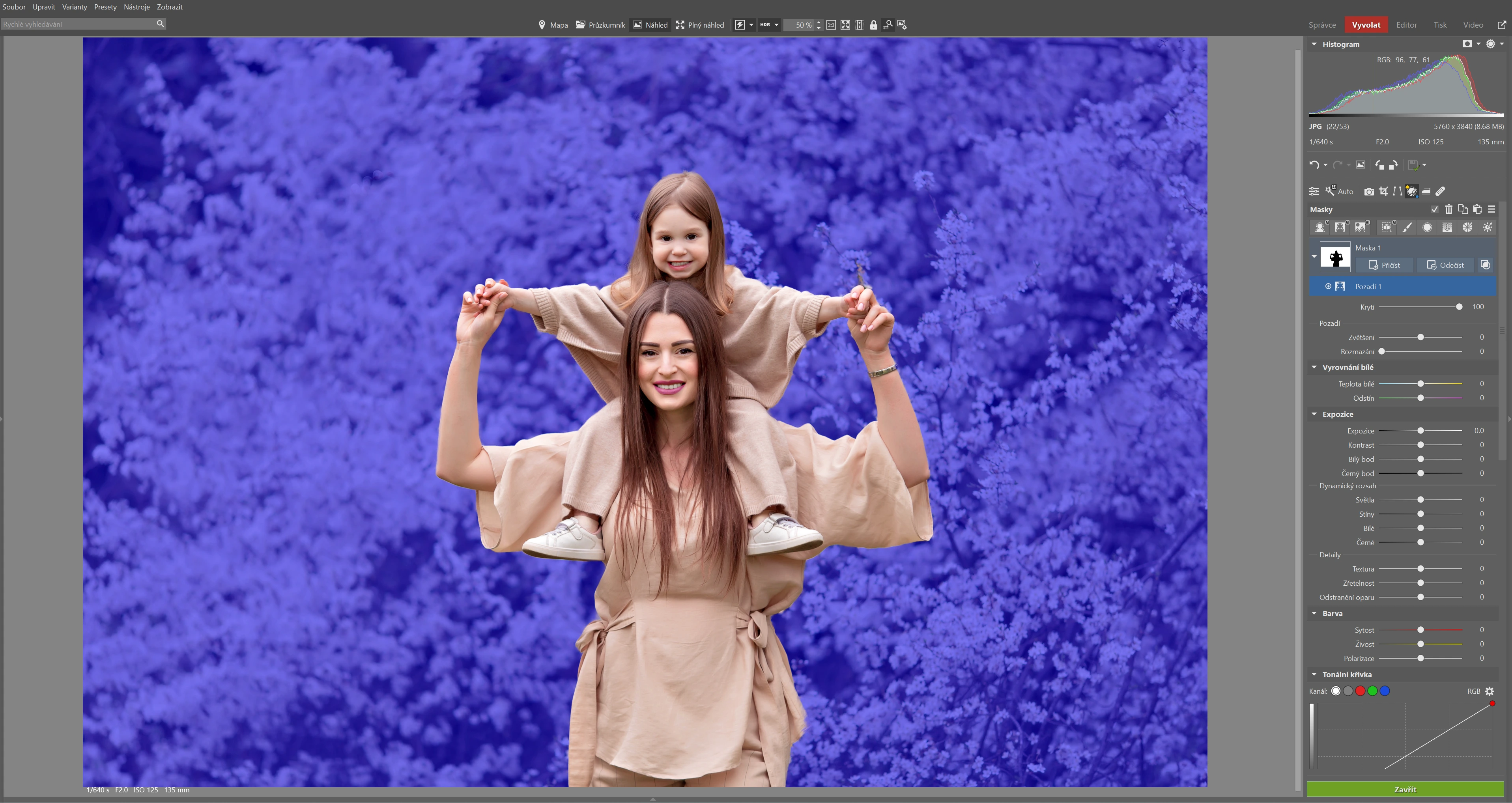Switch to the Editor tab
1512x803 pixels.
point(1406,25)
